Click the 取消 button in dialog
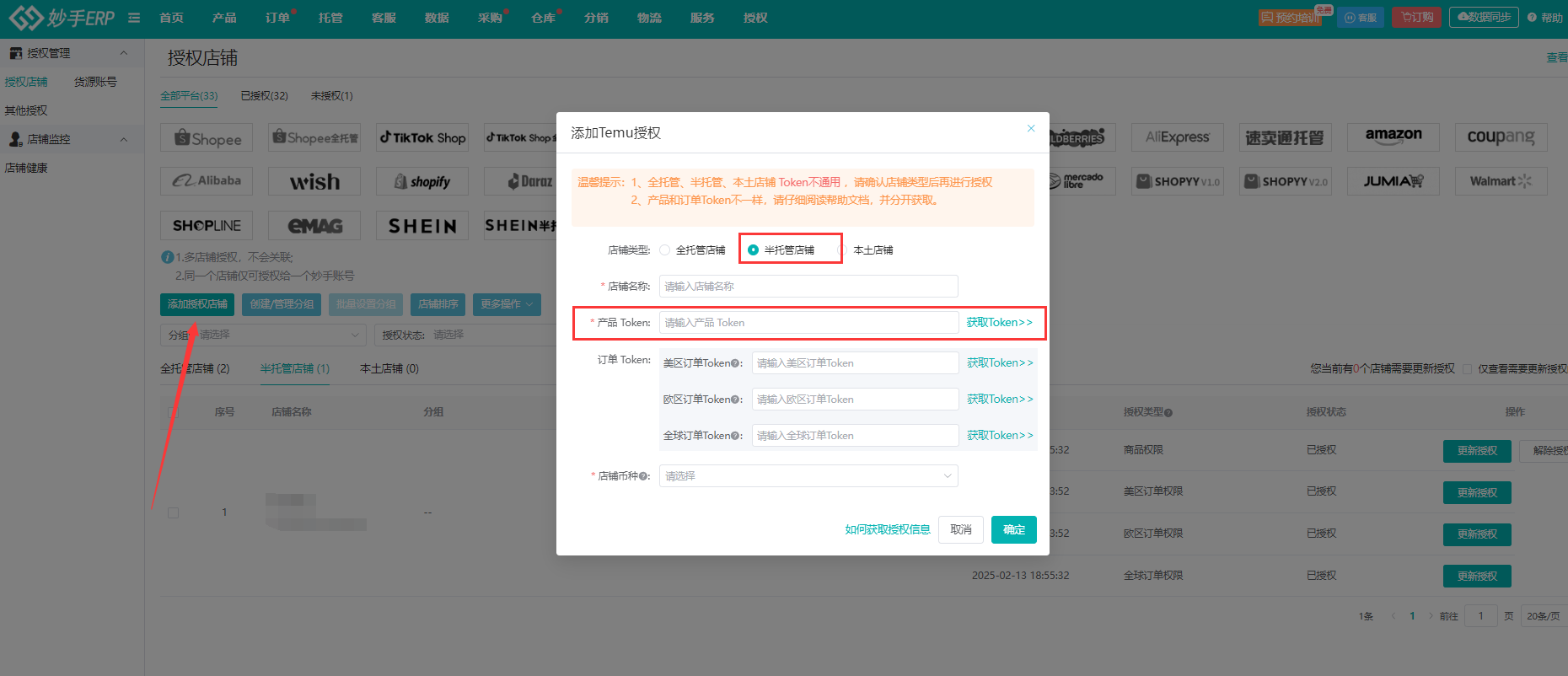 961,529
